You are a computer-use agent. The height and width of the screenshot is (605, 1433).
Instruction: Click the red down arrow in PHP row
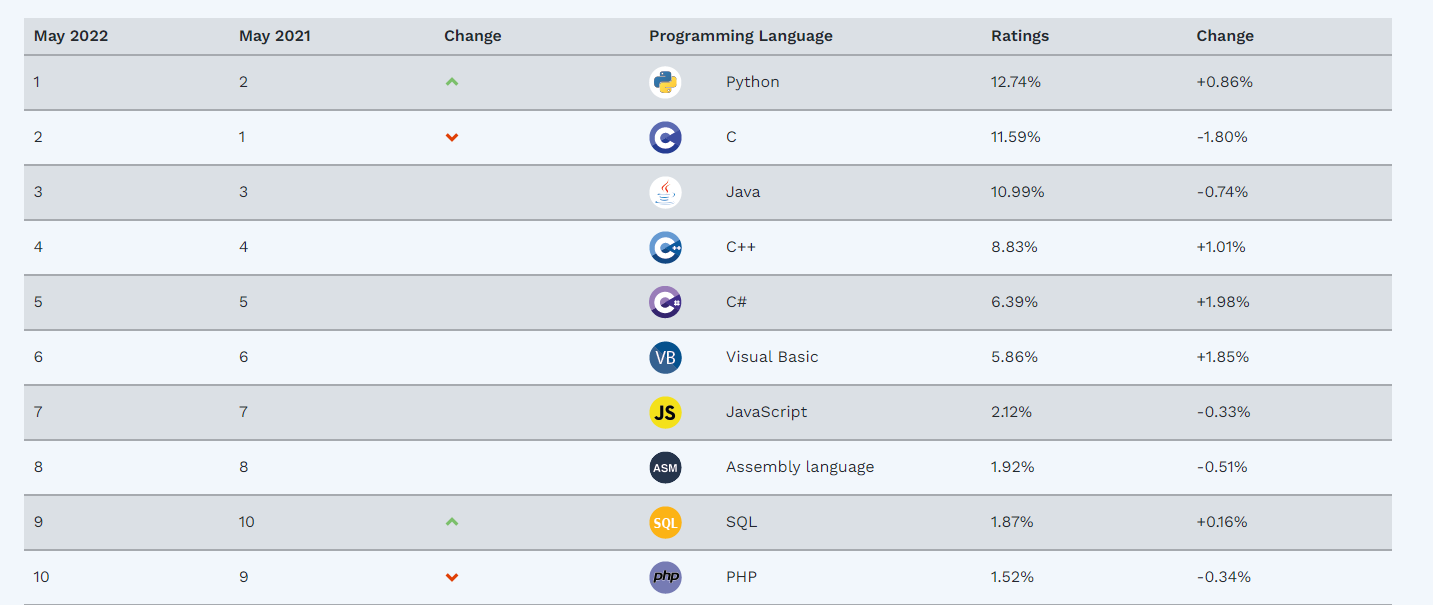coord(452,578)
